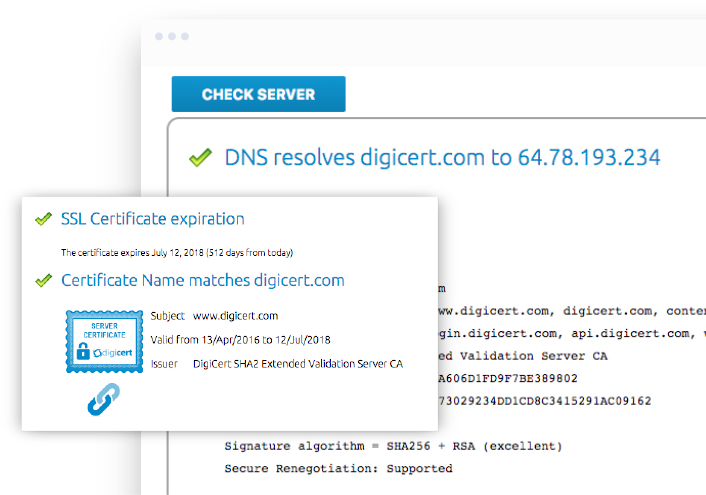Viewport: 706px width, 495px height.
Task: Click the third dot in the window title bar
Action: (x=185, y=36)
